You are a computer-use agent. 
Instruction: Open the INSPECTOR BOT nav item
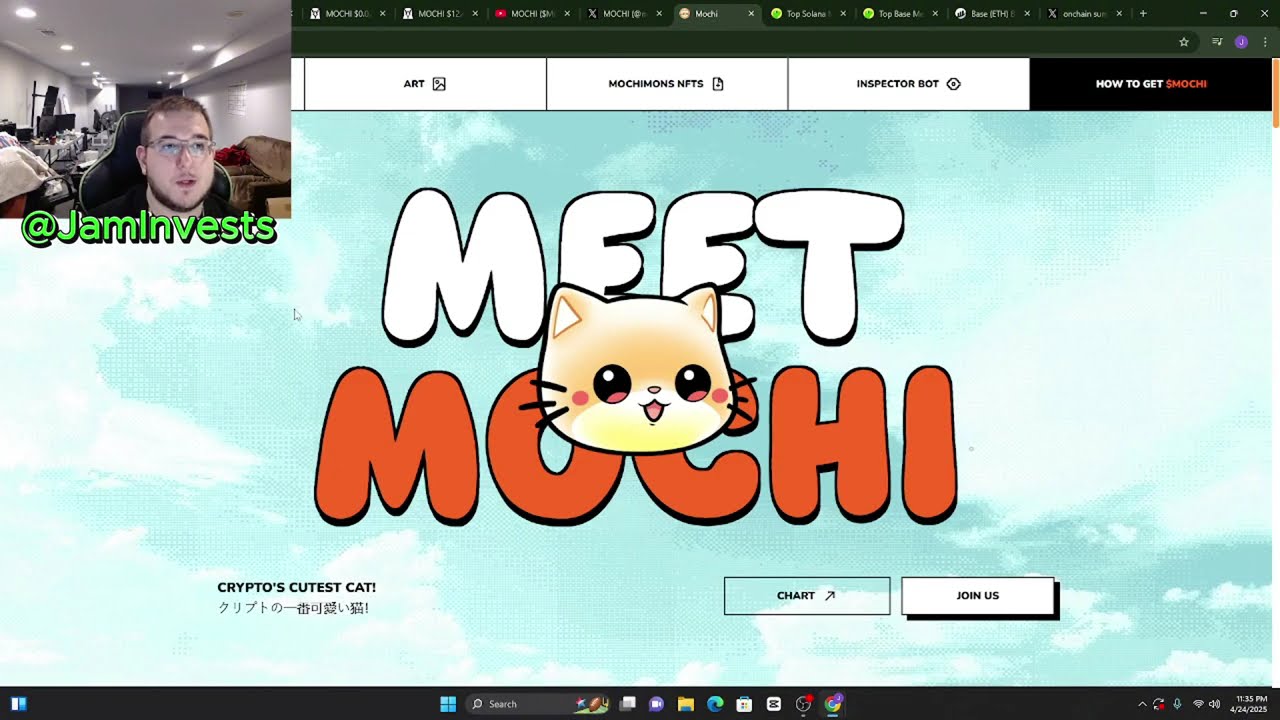click(x=908, y=84)
